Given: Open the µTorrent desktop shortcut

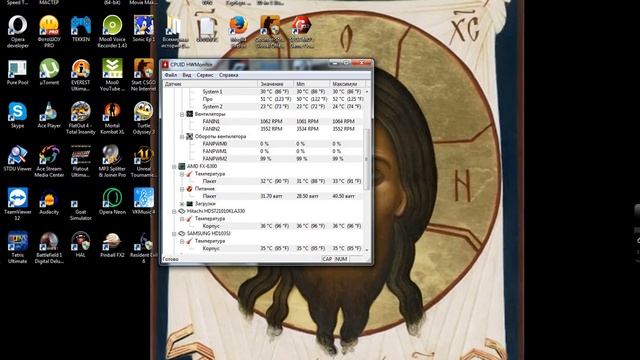Looking at the screenshot, I should coord(49,72).
